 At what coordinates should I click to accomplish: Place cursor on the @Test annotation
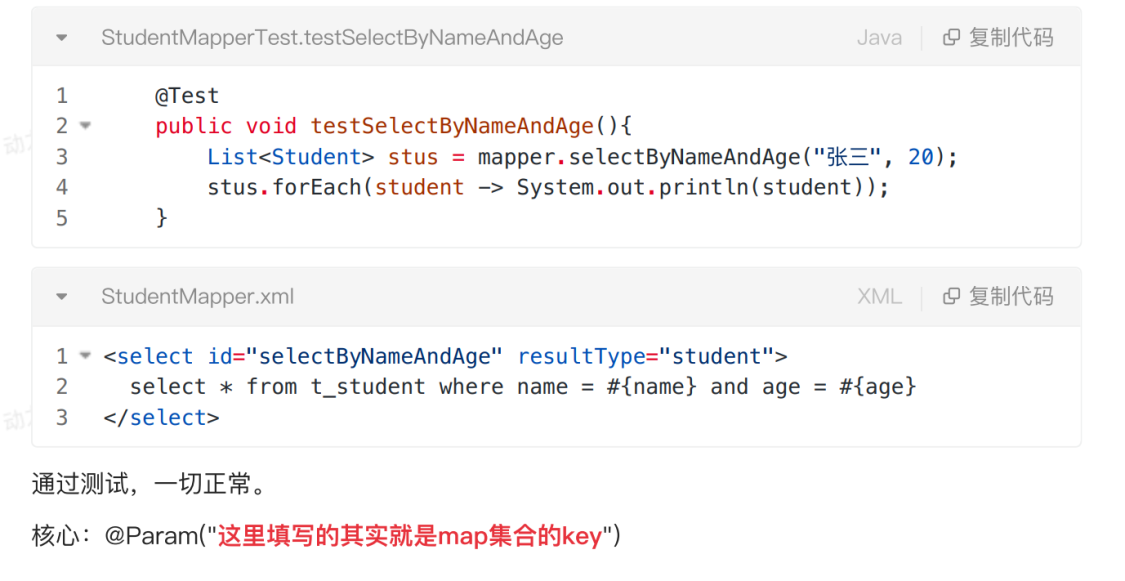coord(187,96)
